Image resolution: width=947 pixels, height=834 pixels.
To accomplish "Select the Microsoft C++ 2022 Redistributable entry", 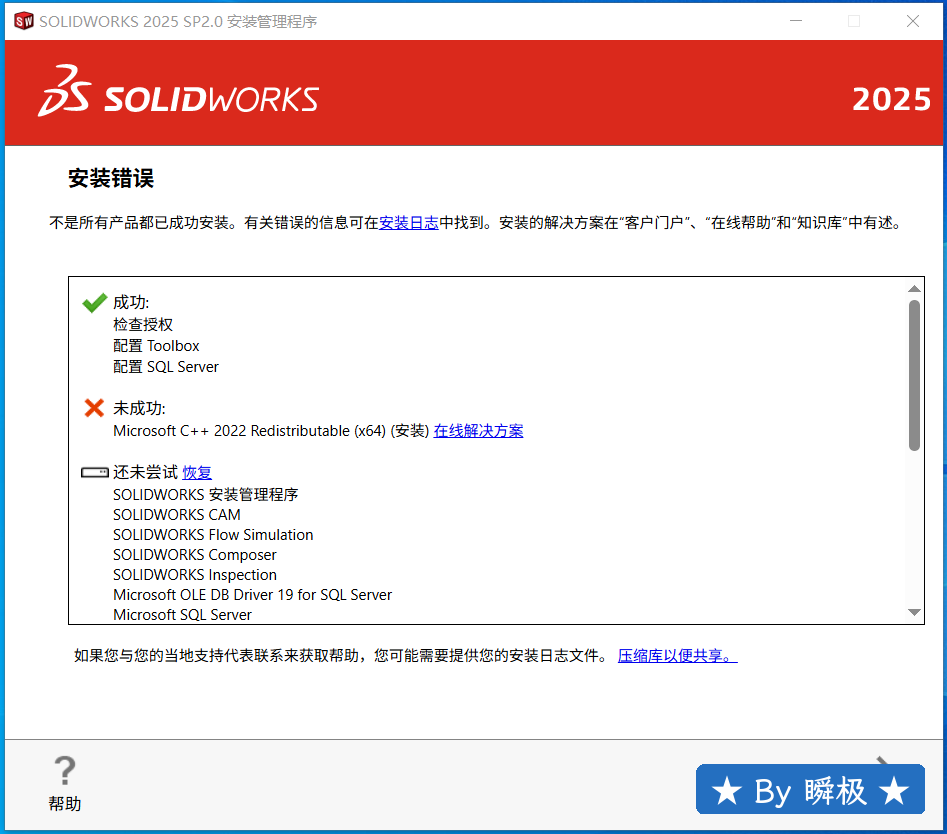I will [271, 431].
